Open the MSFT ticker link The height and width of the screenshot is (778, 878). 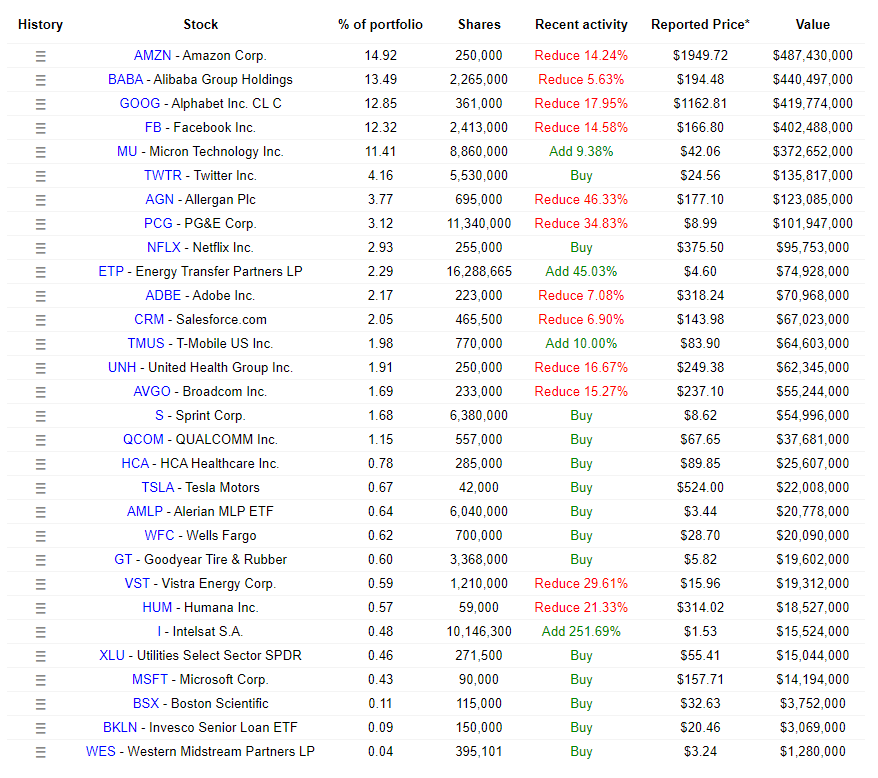coord(150,680)
